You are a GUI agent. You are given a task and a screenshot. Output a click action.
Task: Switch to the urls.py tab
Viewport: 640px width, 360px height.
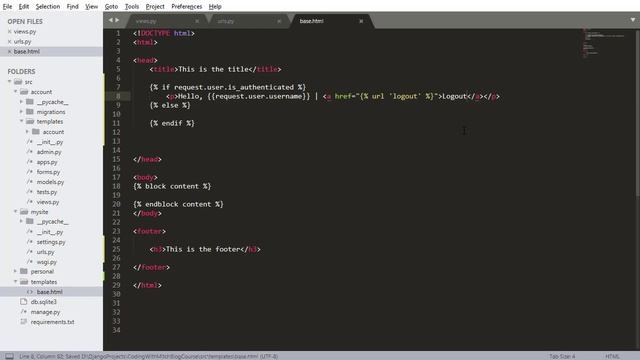click(246, 21)
